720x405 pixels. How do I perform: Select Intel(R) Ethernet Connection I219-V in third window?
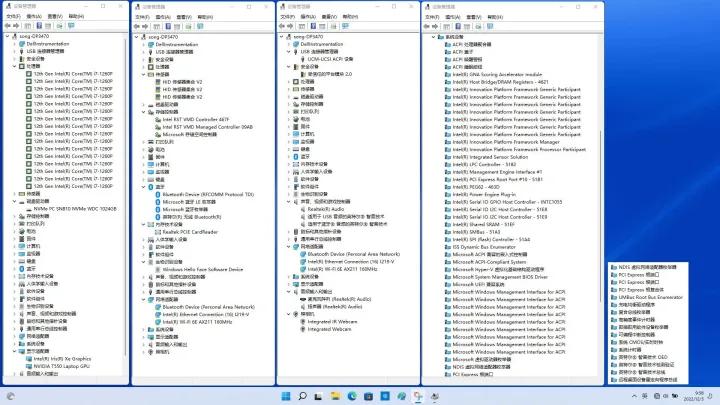(x=351, y=261)
